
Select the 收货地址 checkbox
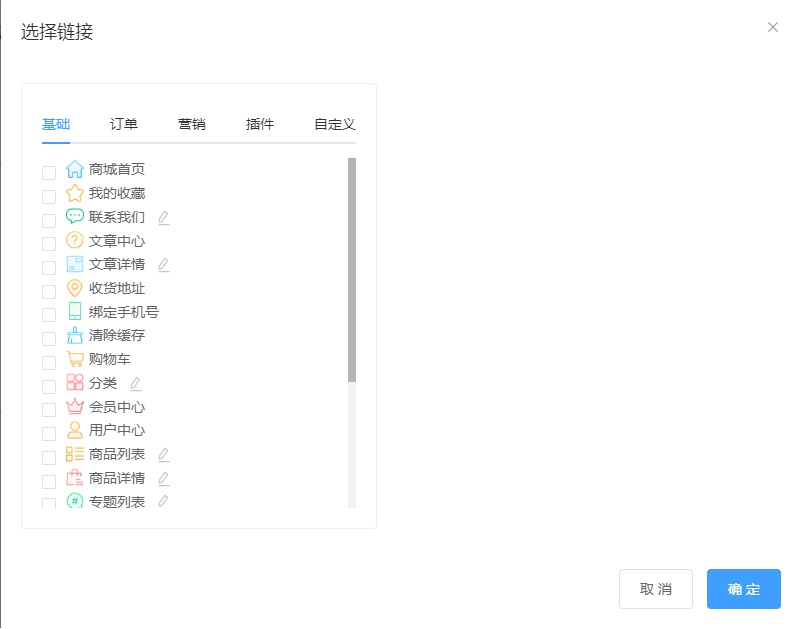[49, 292]
